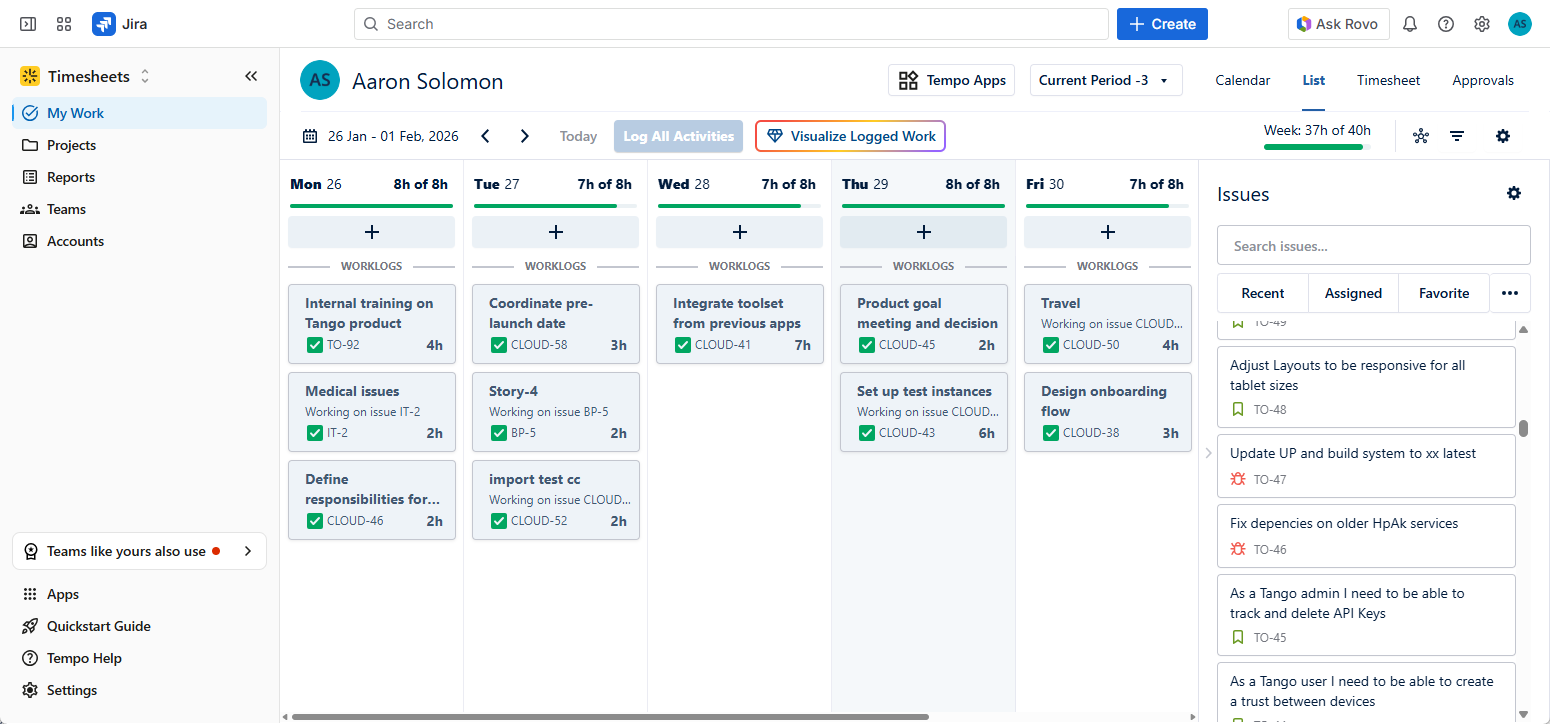The image size is (1550, 724).
Task: Open the Help question mark icon
Action: coord(1445,23)
